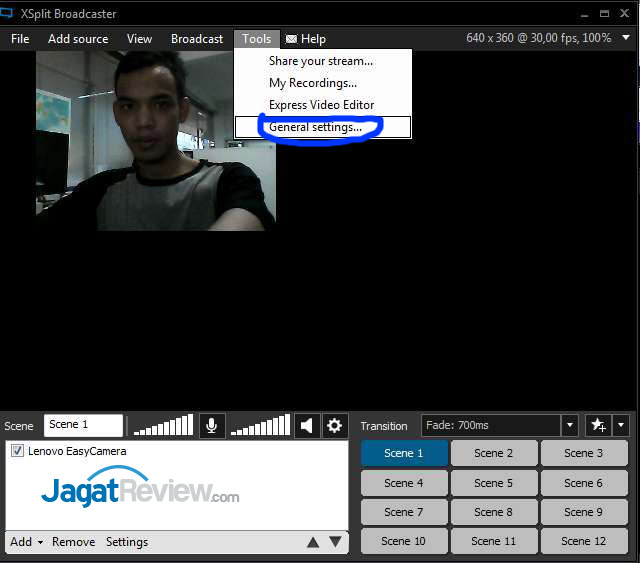Mute the microphone icon

(212, 426)
